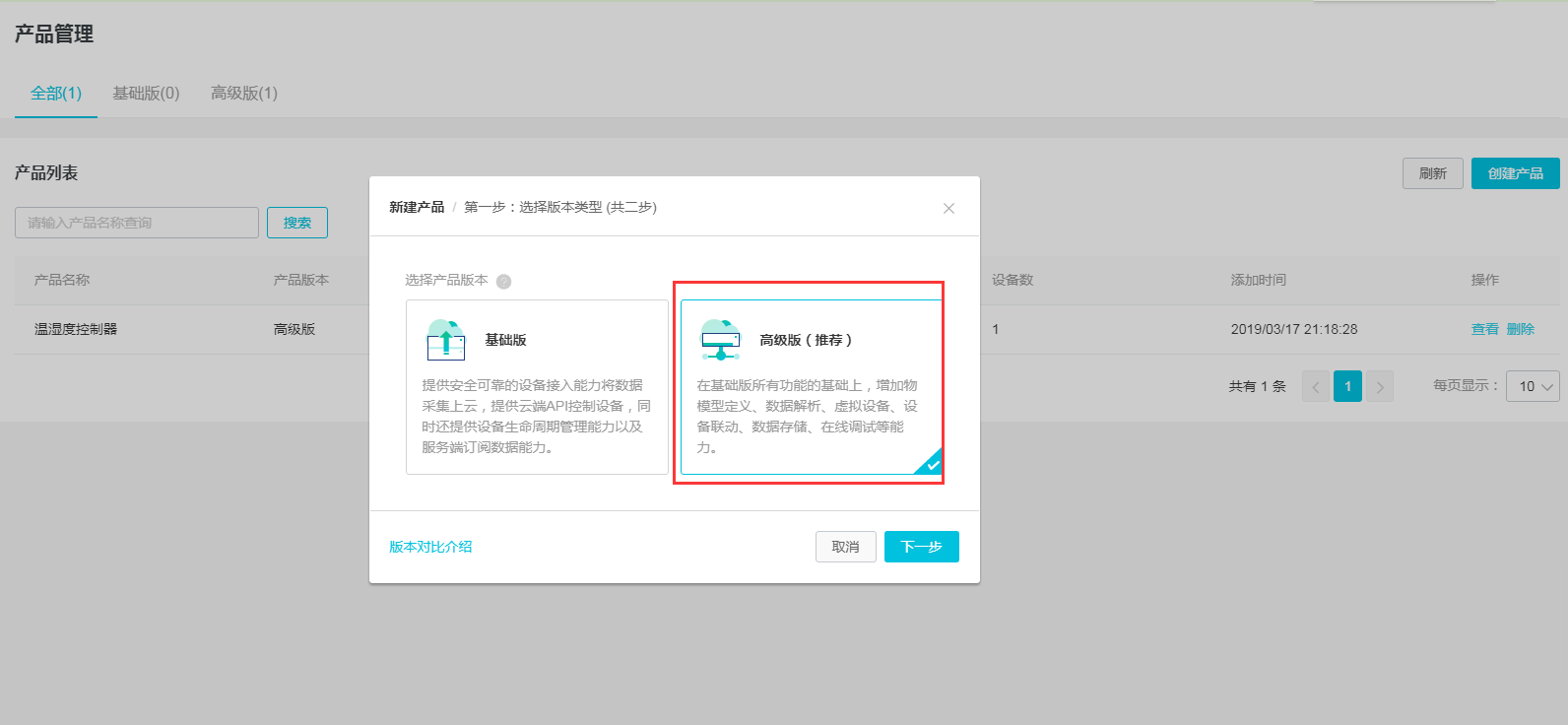Click the 操作 column header

(1485, 280)
